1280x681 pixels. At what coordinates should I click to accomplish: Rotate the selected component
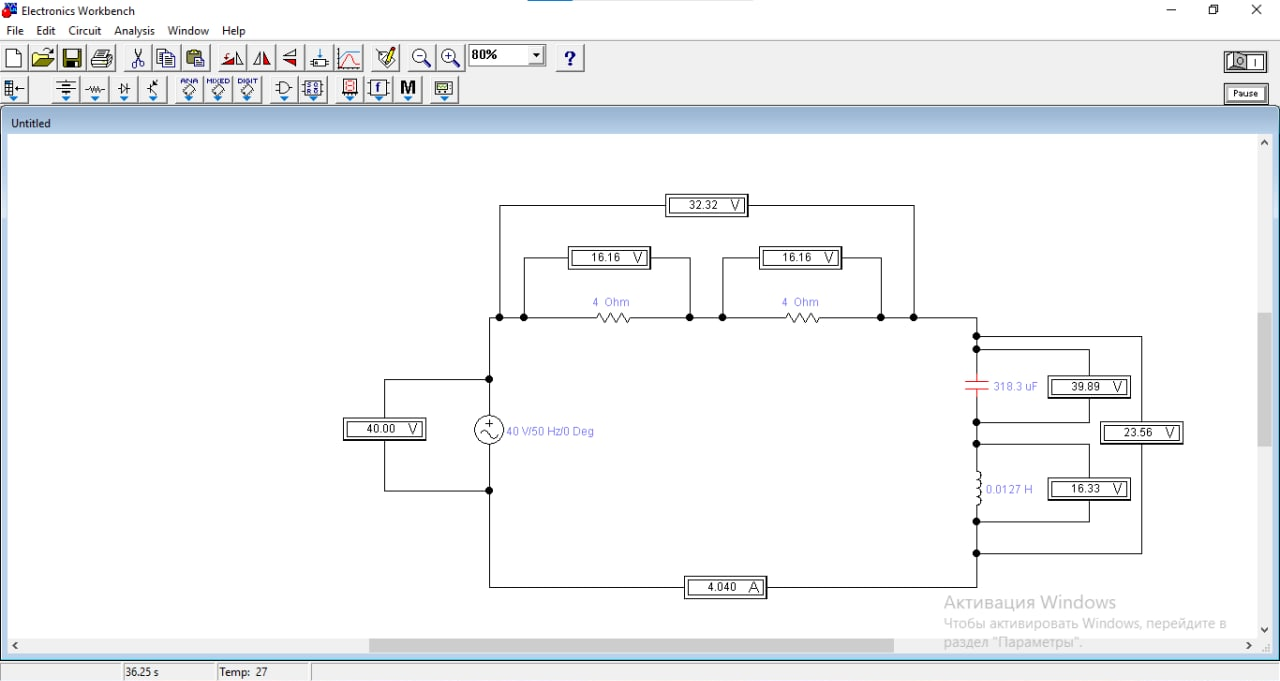pos(232,58)
